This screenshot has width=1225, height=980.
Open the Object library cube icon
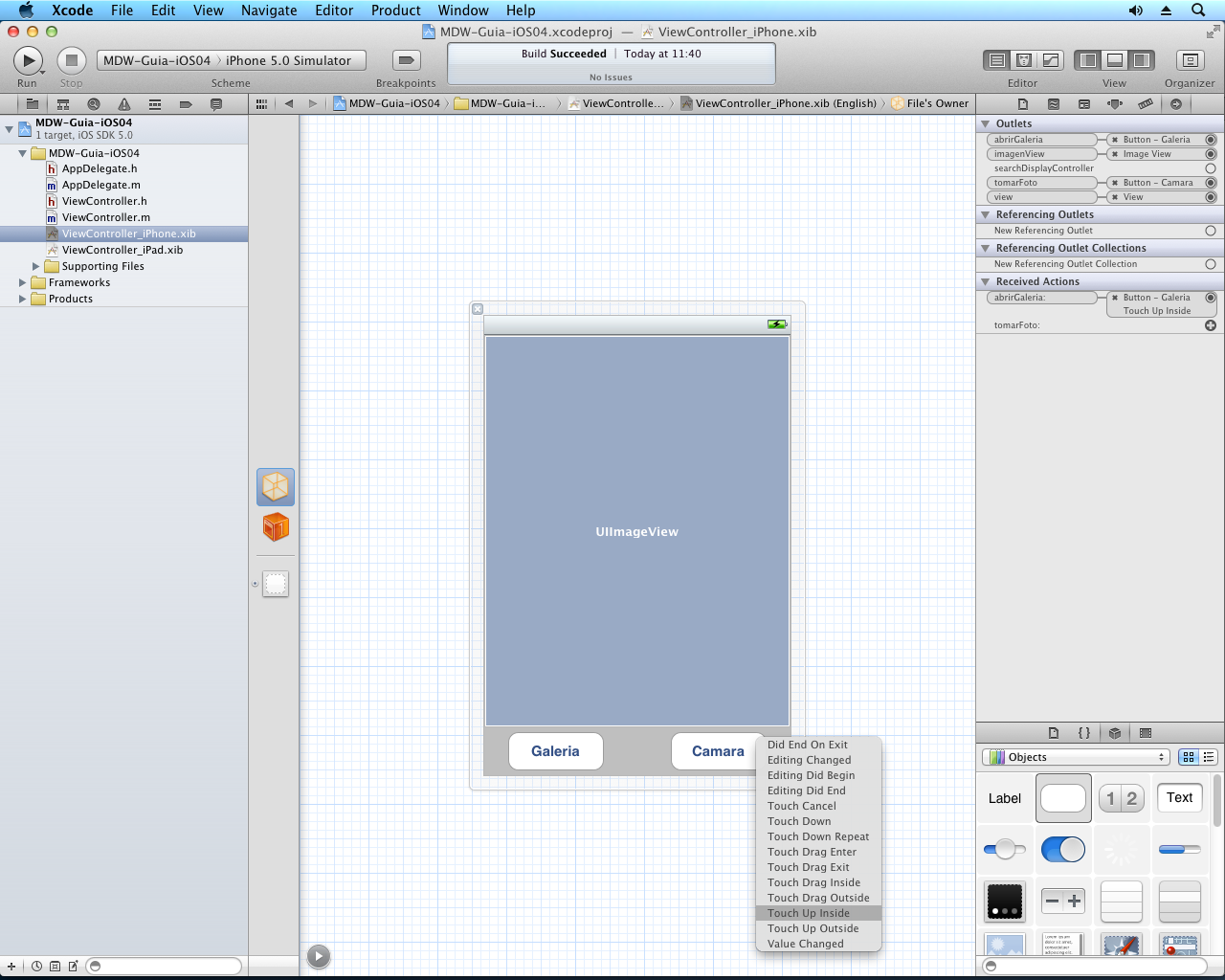[1115, 733]
